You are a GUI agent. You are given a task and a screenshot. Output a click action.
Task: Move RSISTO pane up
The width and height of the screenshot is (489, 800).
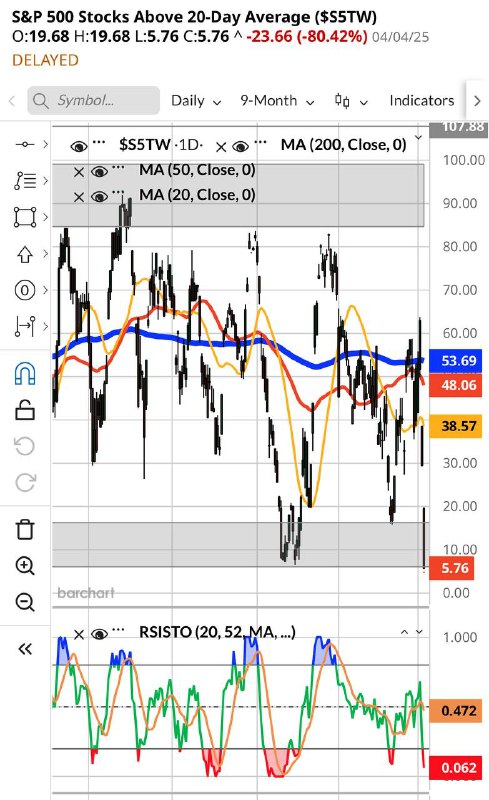pyautogui.click(x=404, y=632)
